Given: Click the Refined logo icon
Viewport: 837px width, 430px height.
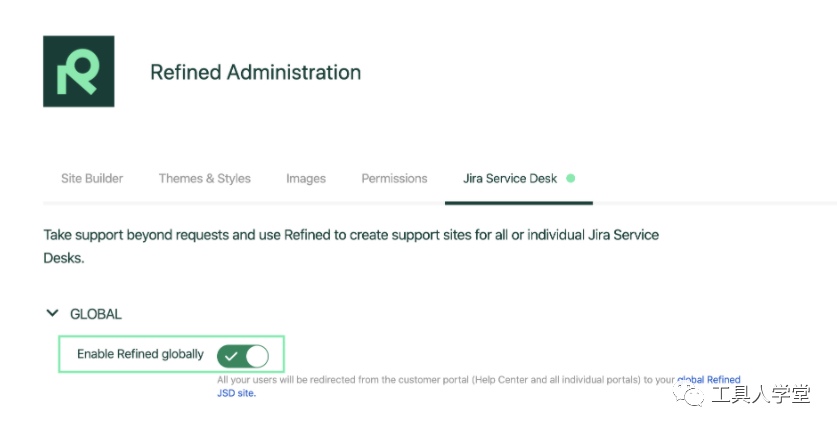Looking at the screenshot, I should click(78, 71).
